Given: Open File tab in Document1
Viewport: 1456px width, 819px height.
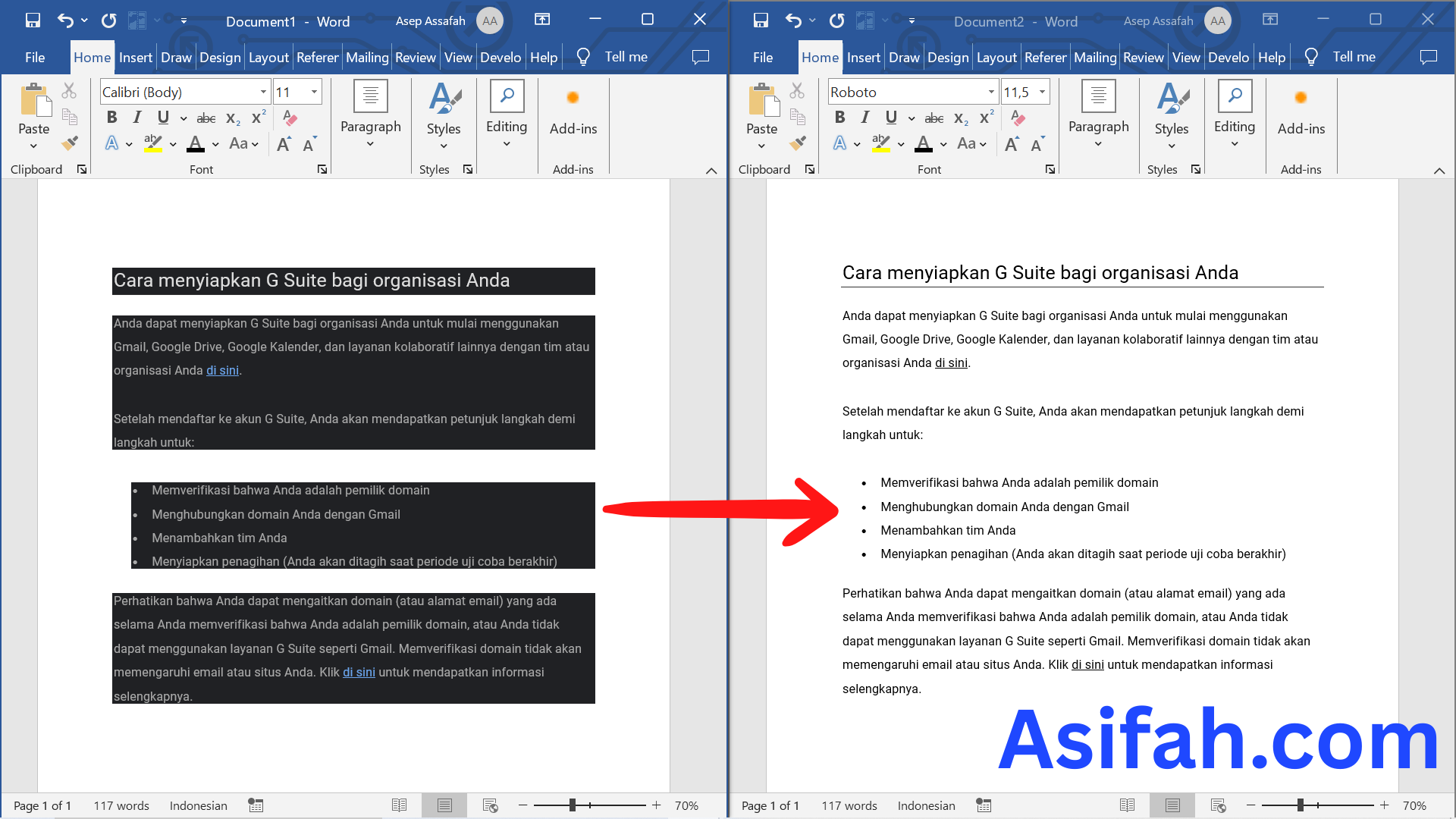Looking at the screenshot, I should pos(35,57).
